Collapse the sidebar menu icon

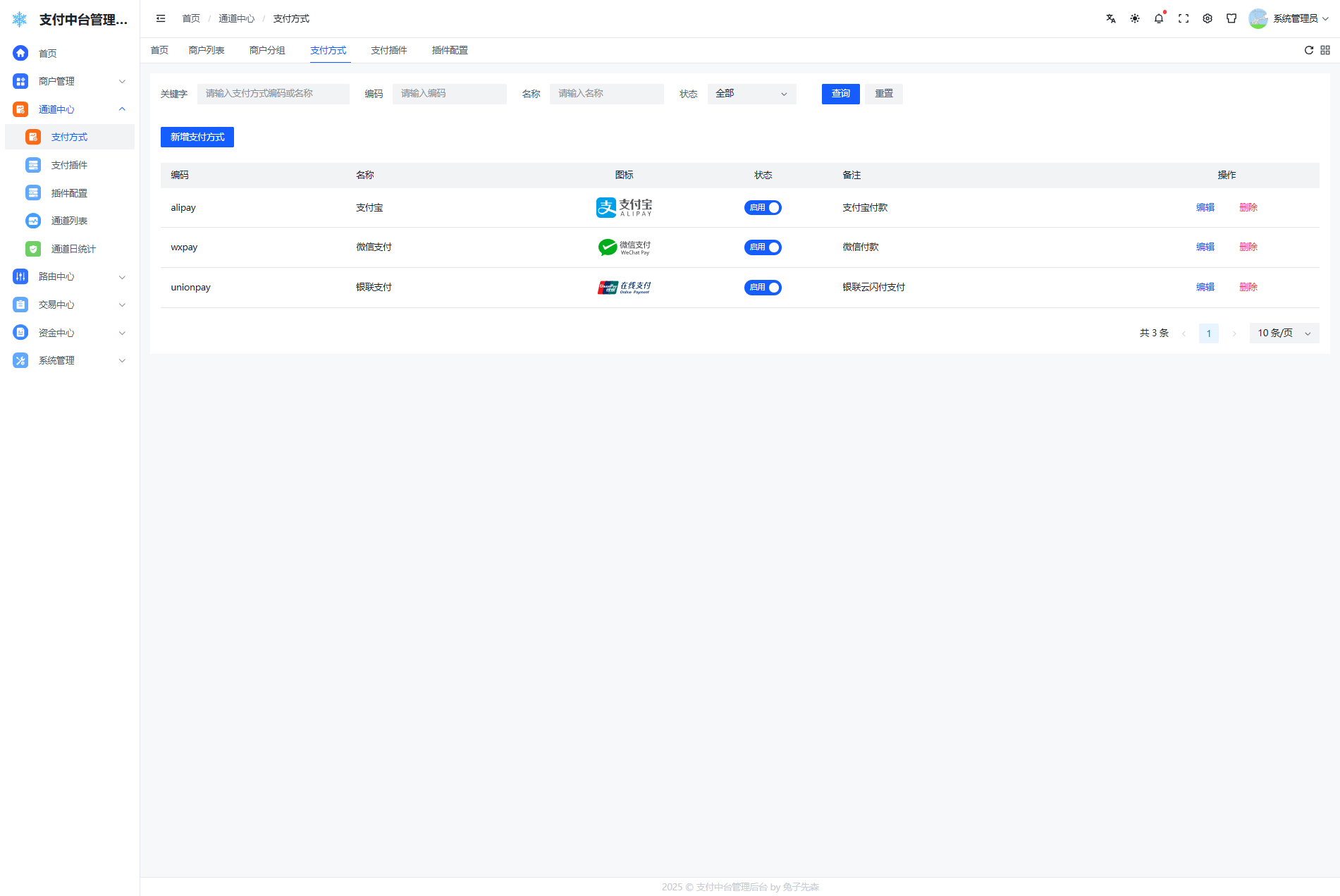161,19
